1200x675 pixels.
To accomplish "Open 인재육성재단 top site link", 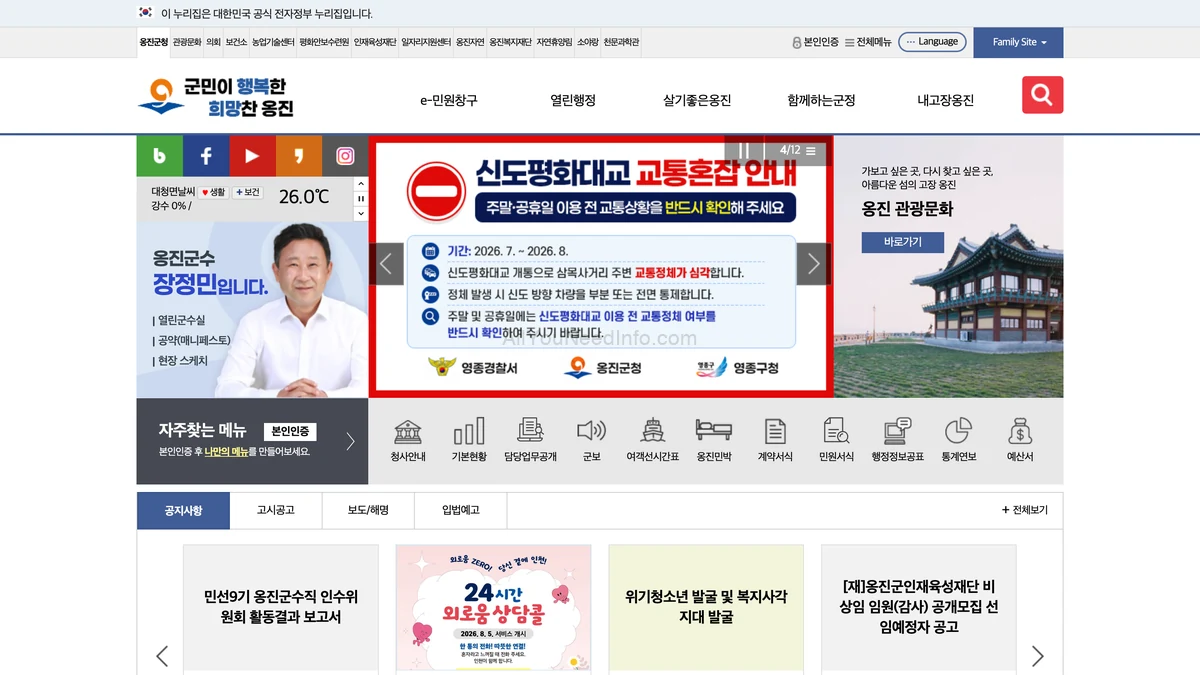I will [x=375, y=42].
